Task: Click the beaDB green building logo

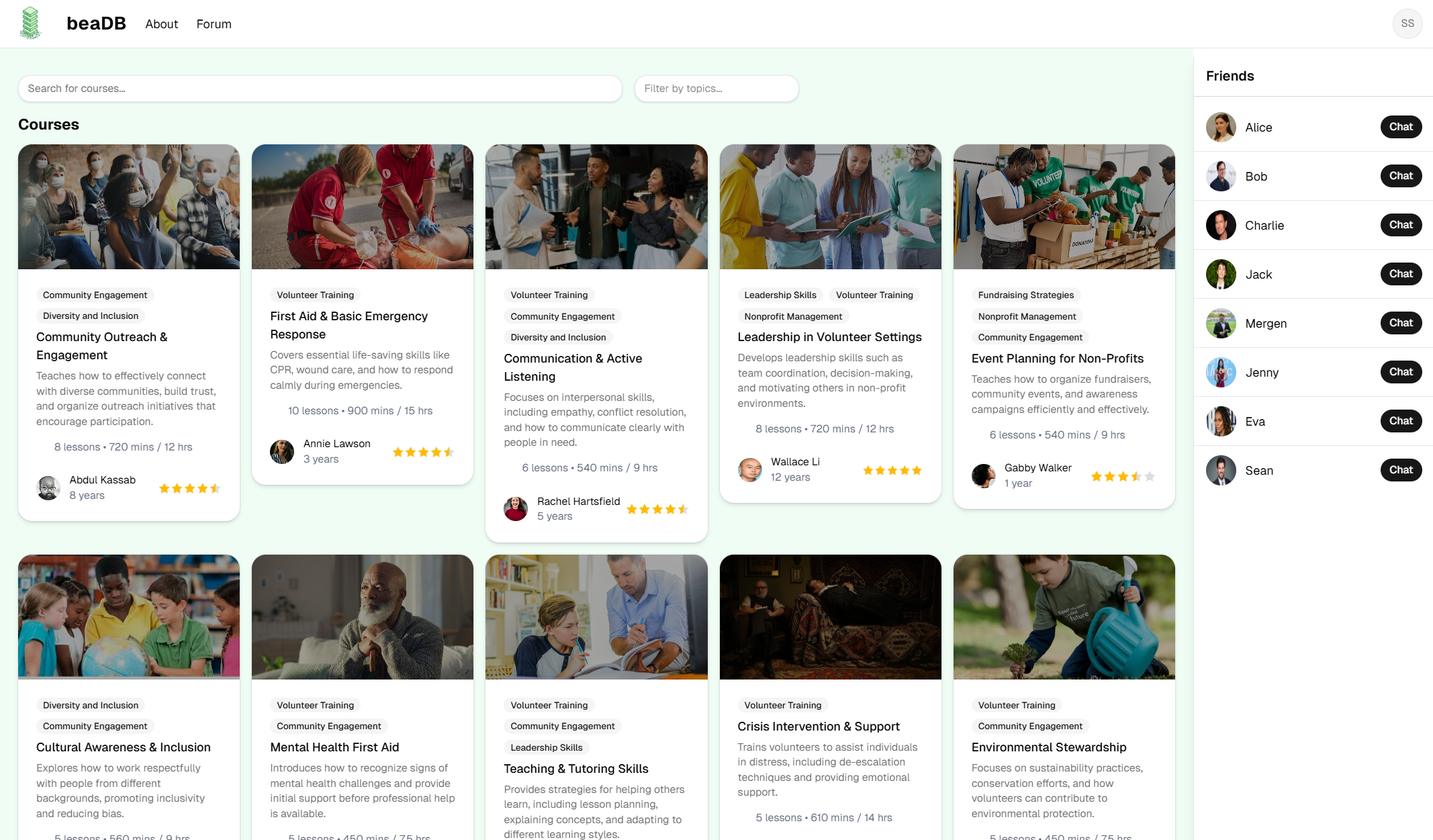Action: click(x=30, y=24)
